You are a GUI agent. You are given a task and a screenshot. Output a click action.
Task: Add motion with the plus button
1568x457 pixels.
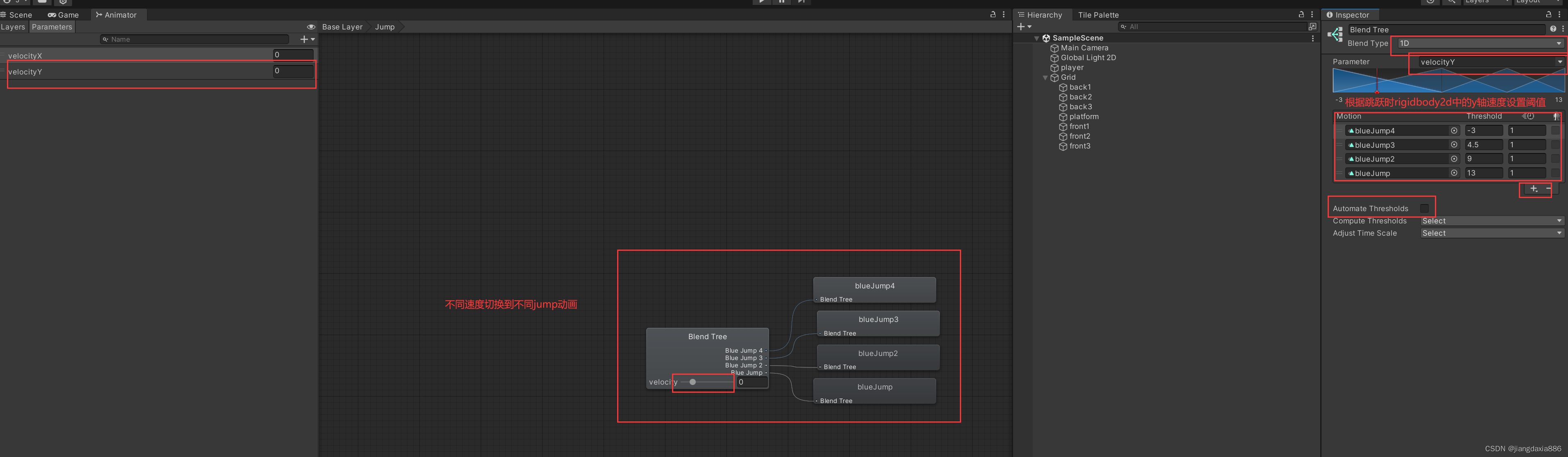1534,189
